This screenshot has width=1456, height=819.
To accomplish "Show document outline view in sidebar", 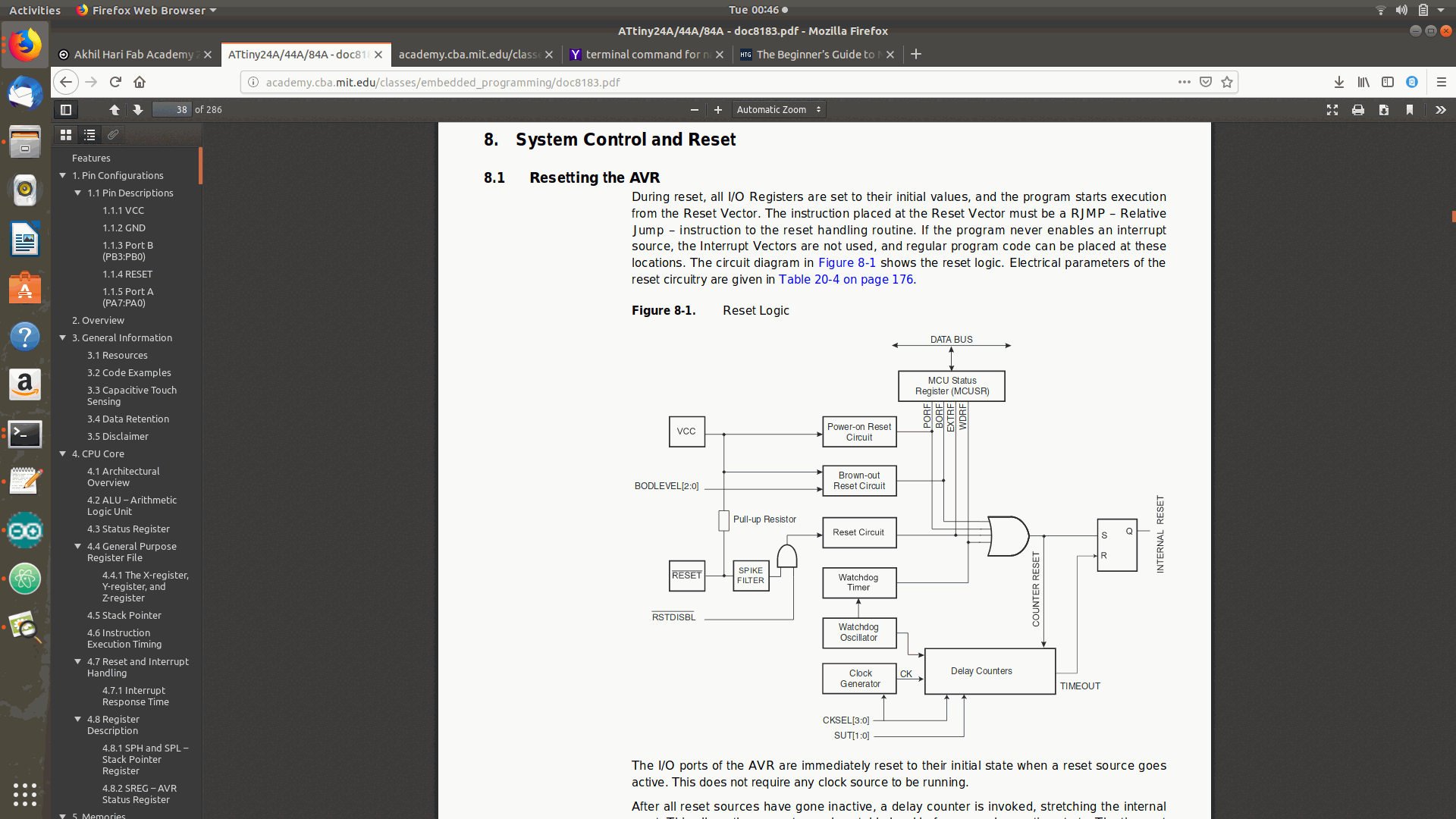I will tap(89, 134).
